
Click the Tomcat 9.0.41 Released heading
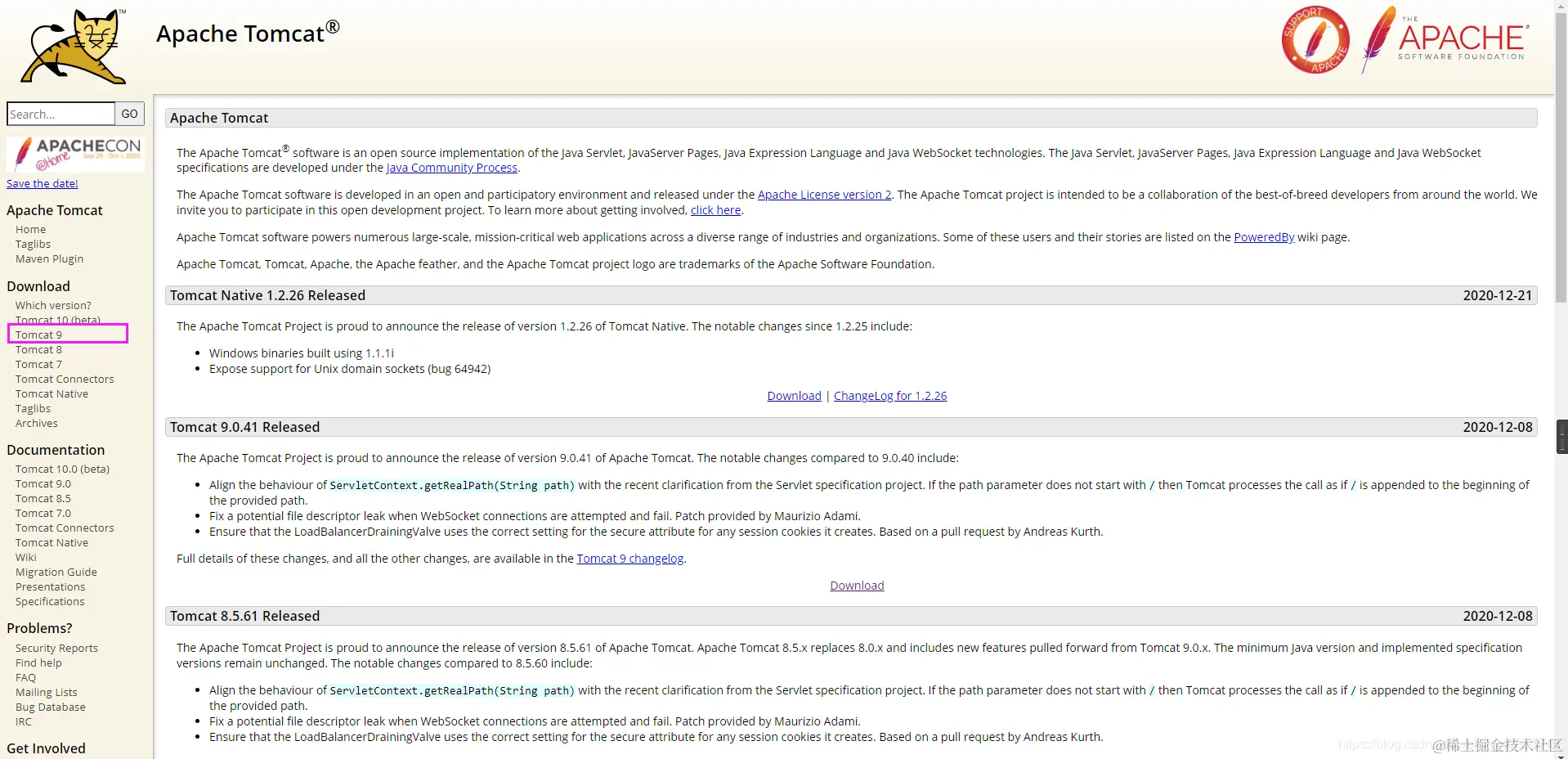point(244,427)
